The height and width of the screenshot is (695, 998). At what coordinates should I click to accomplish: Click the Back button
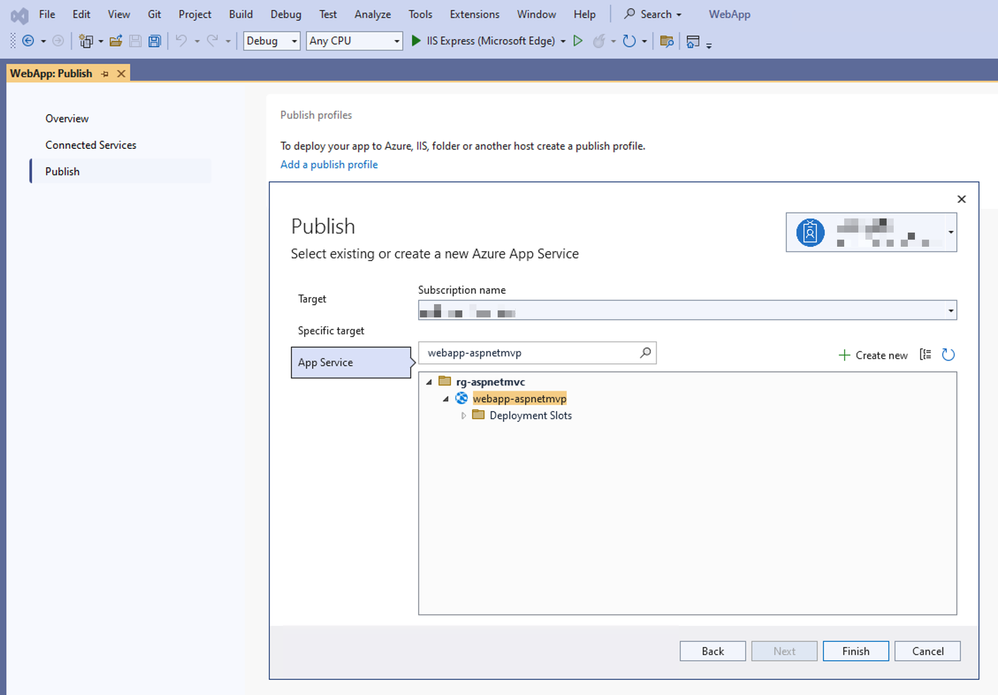(x=712, y=651)
